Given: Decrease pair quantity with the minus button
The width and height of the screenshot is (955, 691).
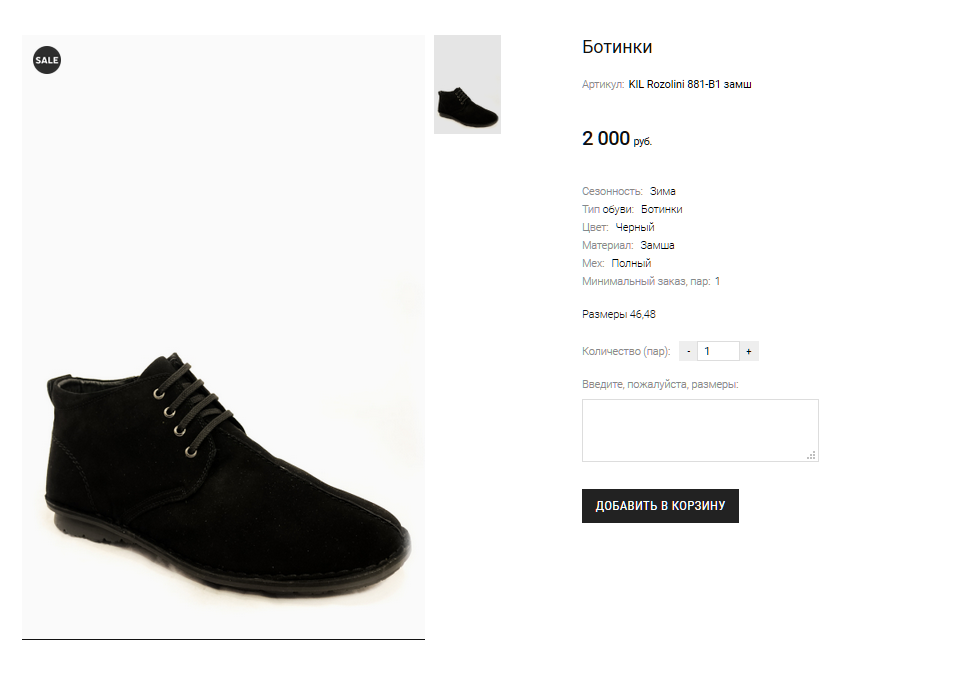Looking at the screenshot, I should click(689, 351).
